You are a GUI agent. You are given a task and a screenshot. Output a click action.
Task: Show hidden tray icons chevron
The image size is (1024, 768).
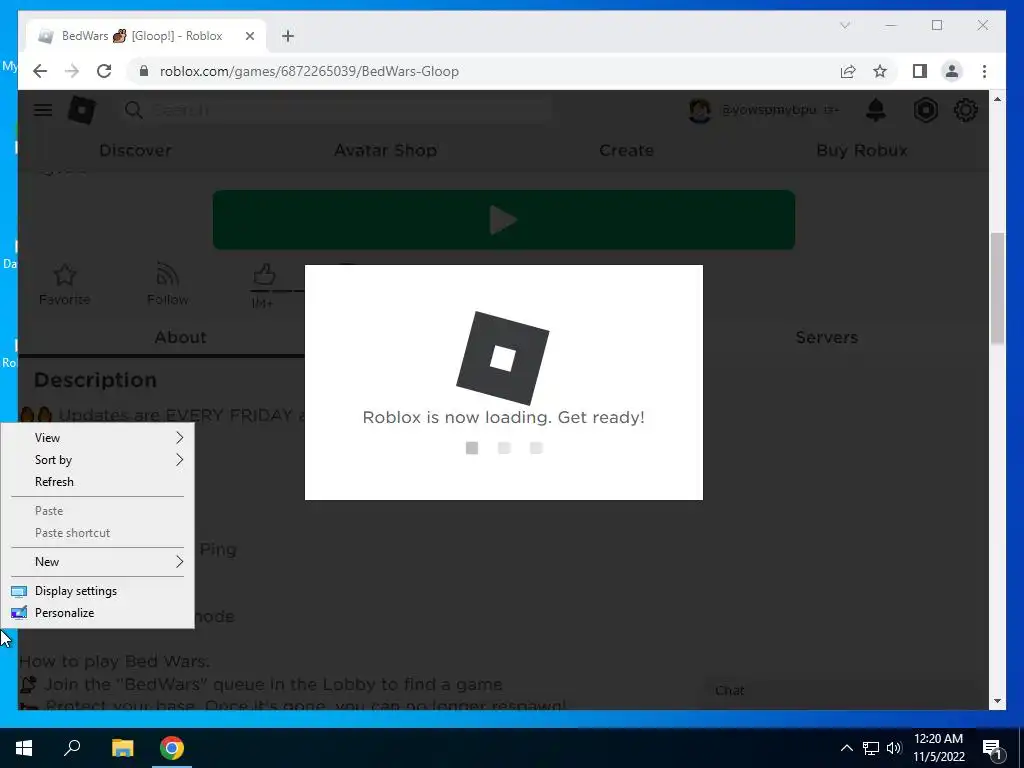tap(846, 748)
